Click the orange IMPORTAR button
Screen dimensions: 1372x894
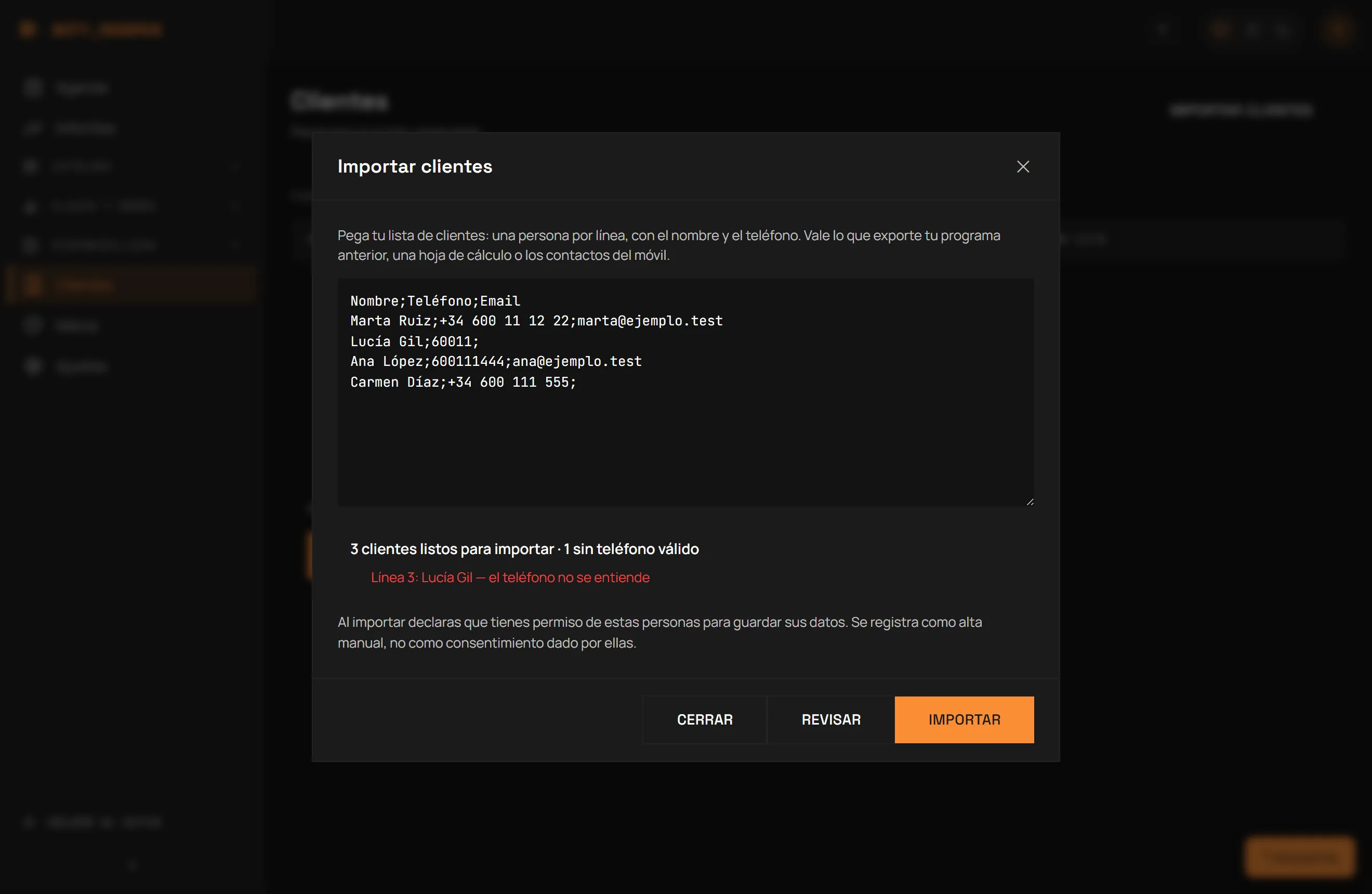(964, 719)
